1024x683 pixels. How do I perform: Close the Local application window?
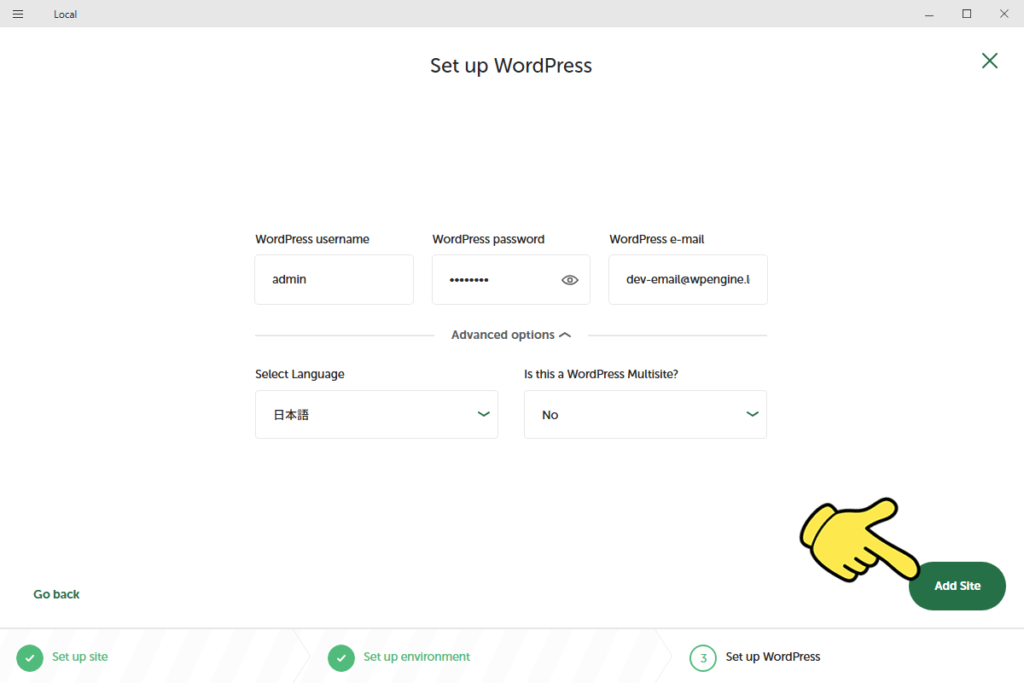1004,14
